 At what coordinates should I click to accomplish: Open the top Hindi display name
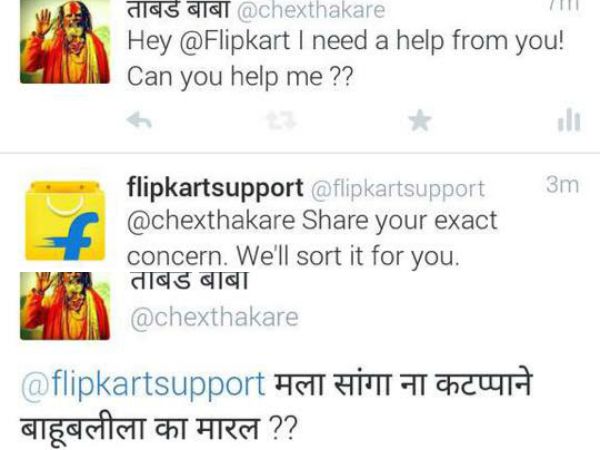[x=179, y=9]
